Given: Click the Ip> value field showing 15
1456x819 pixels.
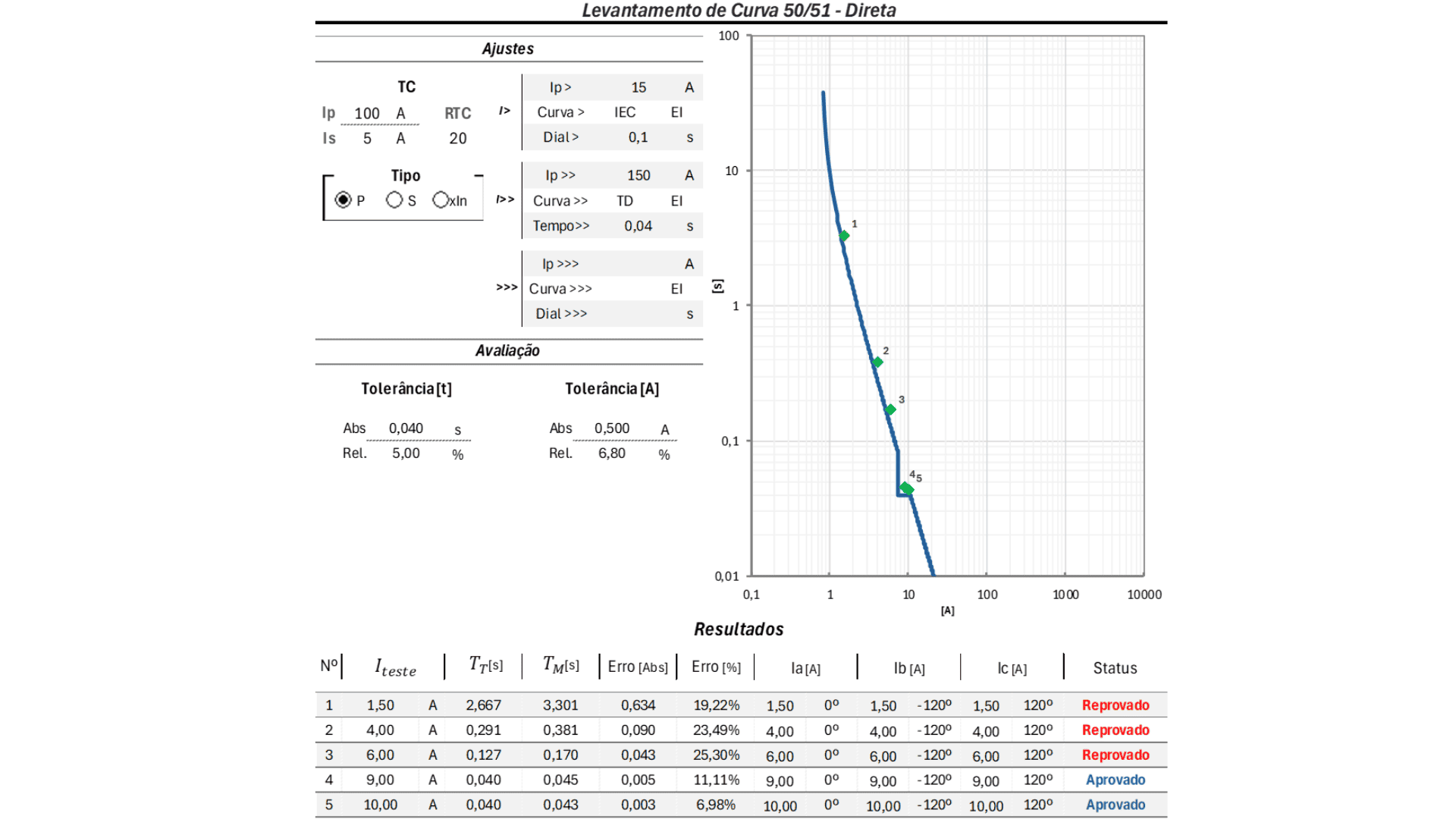Looking at the screenshot, I should (x=639, y=87).
